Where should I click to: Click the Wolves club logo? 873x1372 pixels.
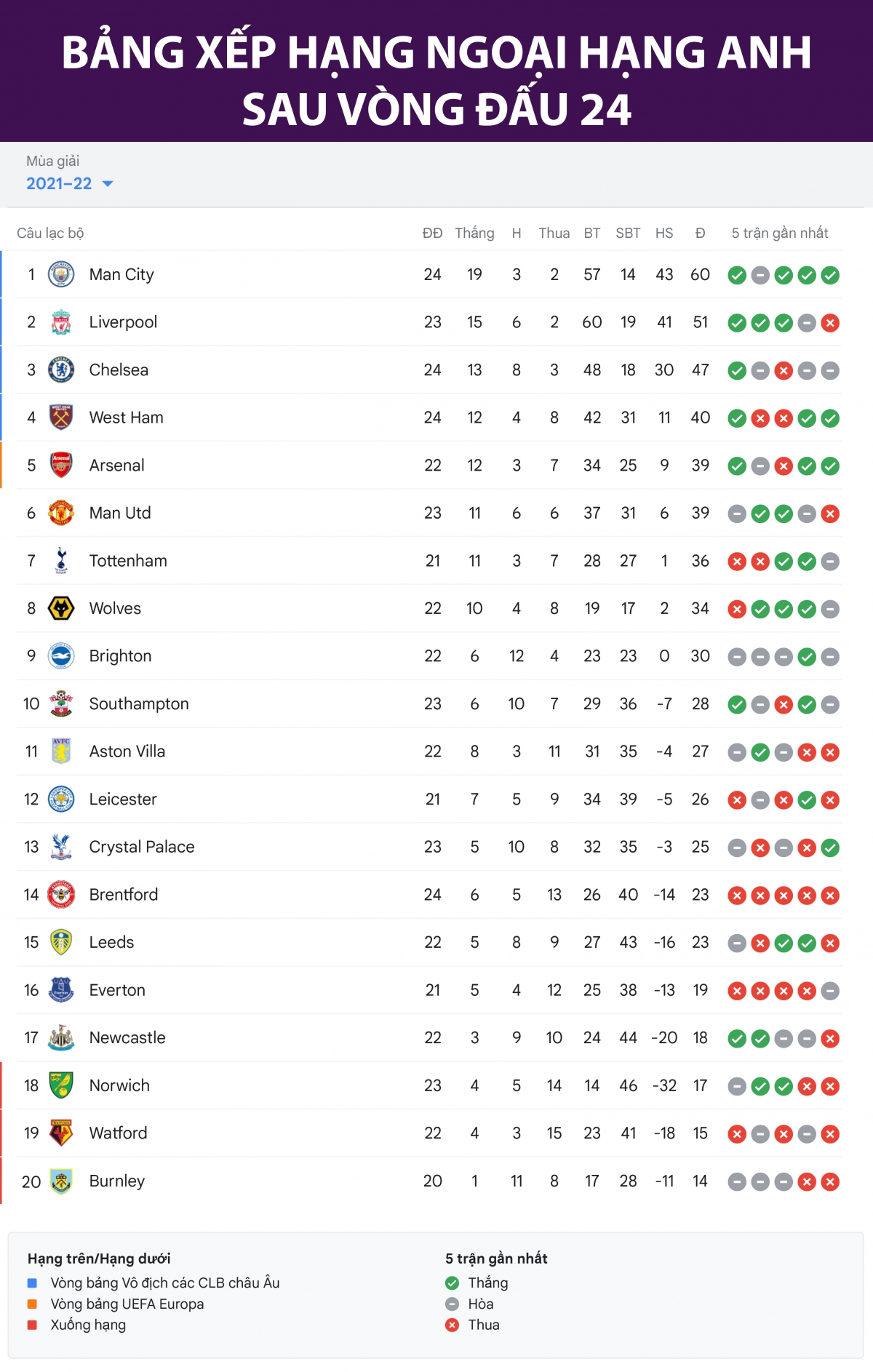click(x=61, y=608)
